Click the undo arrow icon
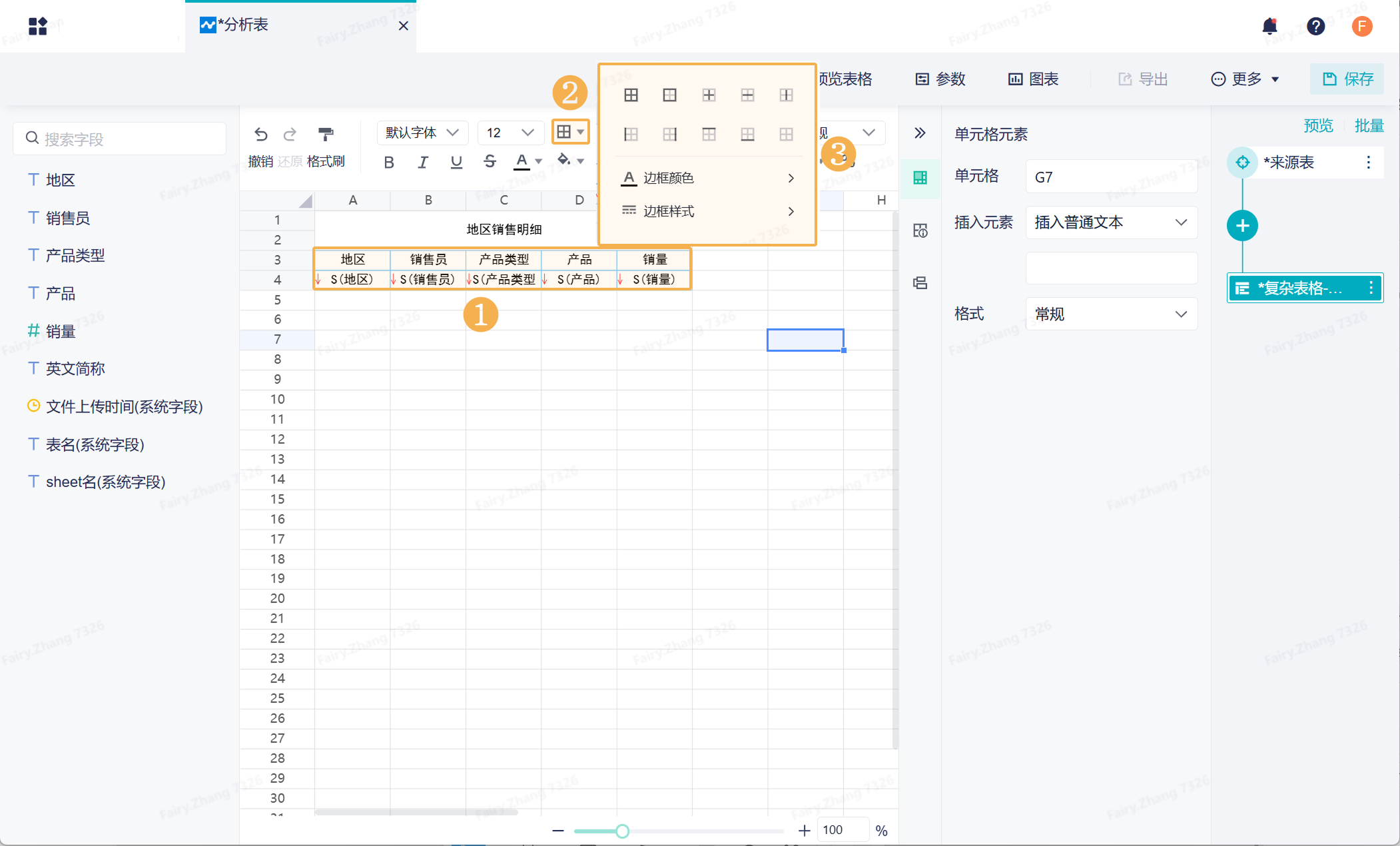This screenshot has height=846, width=1400. pos(260,134)
